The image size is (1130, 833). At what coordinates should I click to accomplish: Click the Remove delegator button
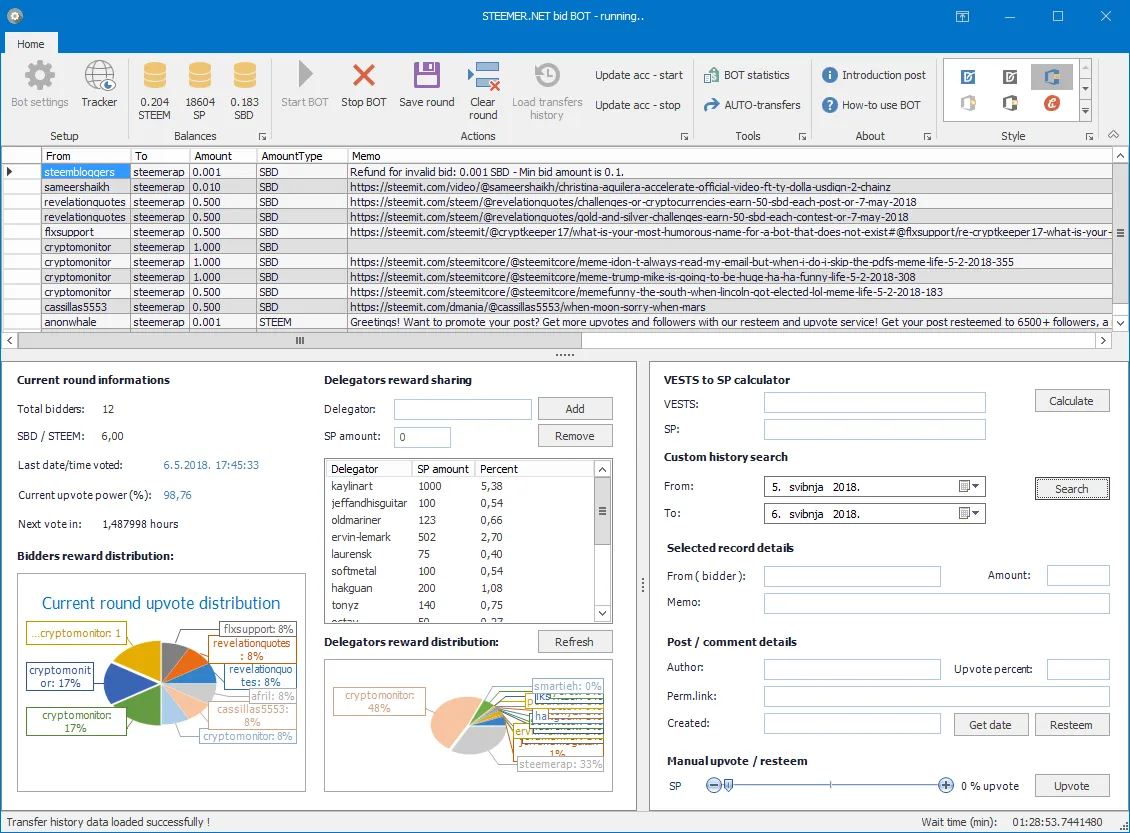coord(575,436)
